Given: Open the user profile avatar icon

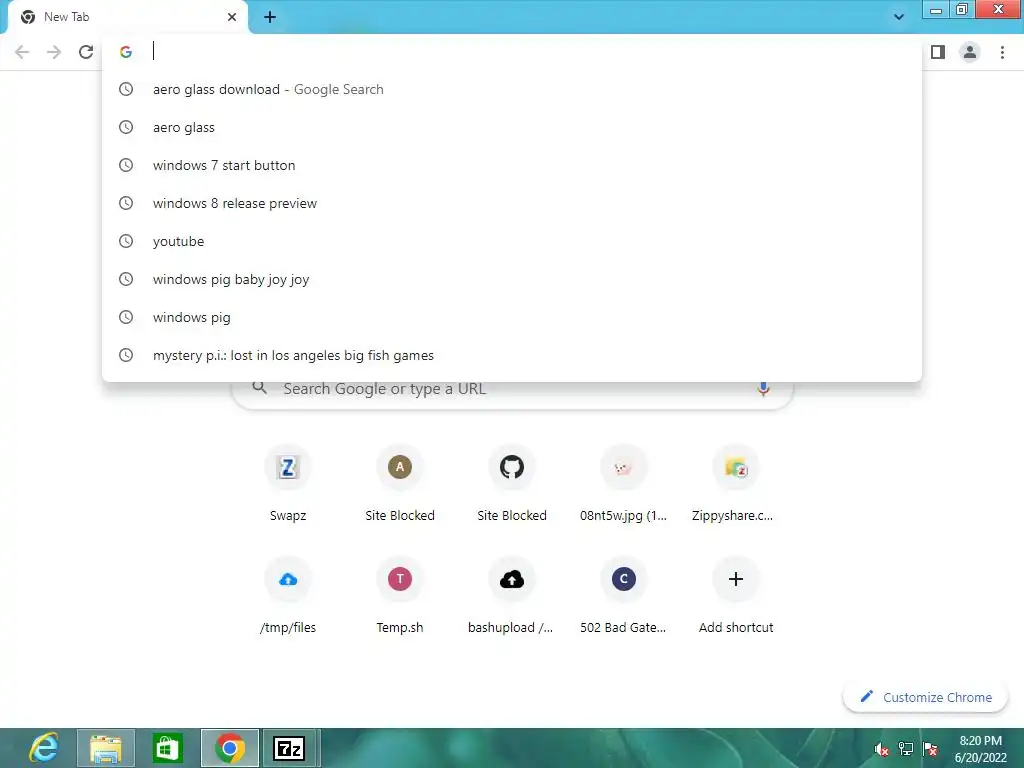Looking at the screenshot, I should tap(970, 52).
